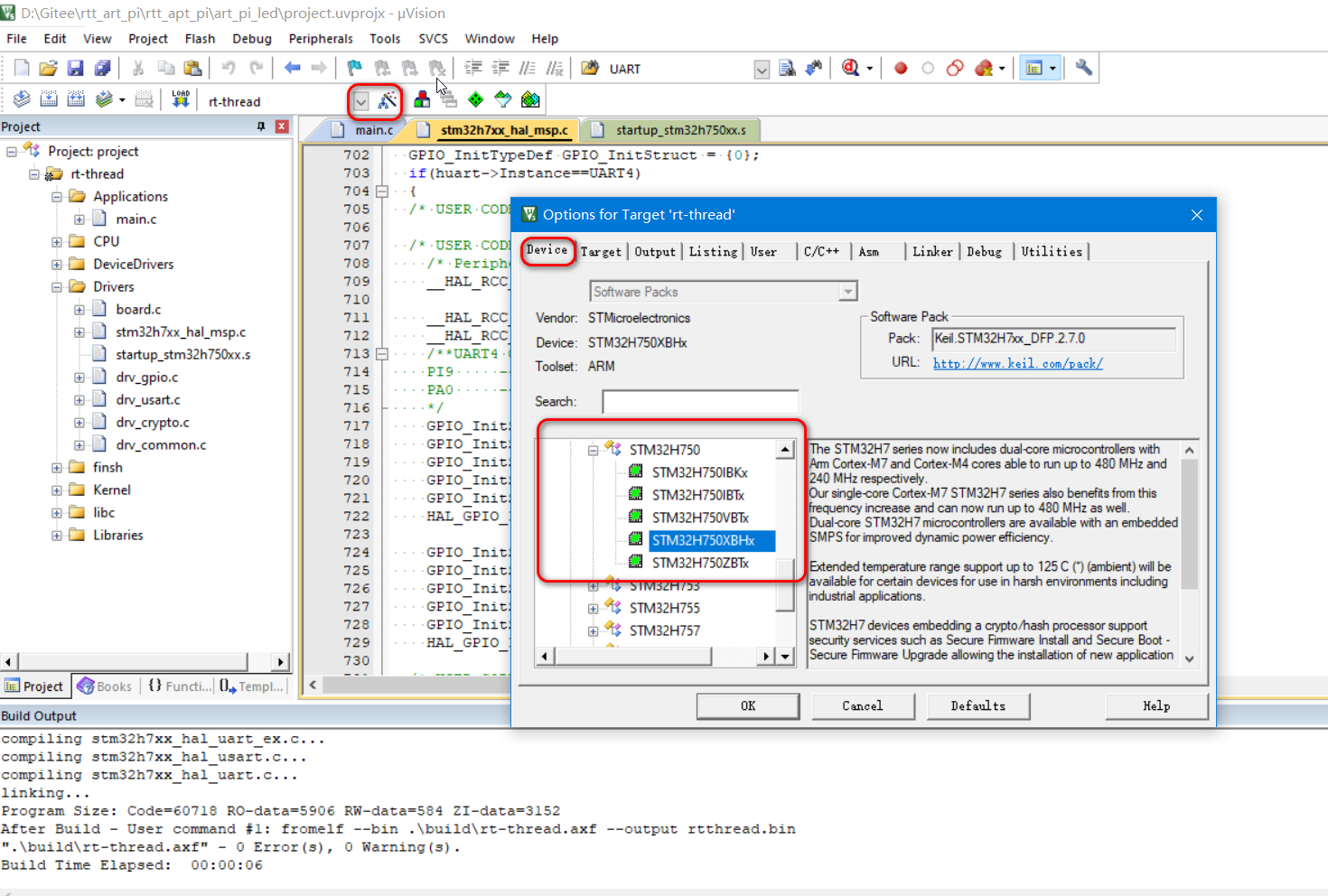Screen dimensions: 1328x896
Task: Cancel the Options dialog
Action: coord(863,706)
